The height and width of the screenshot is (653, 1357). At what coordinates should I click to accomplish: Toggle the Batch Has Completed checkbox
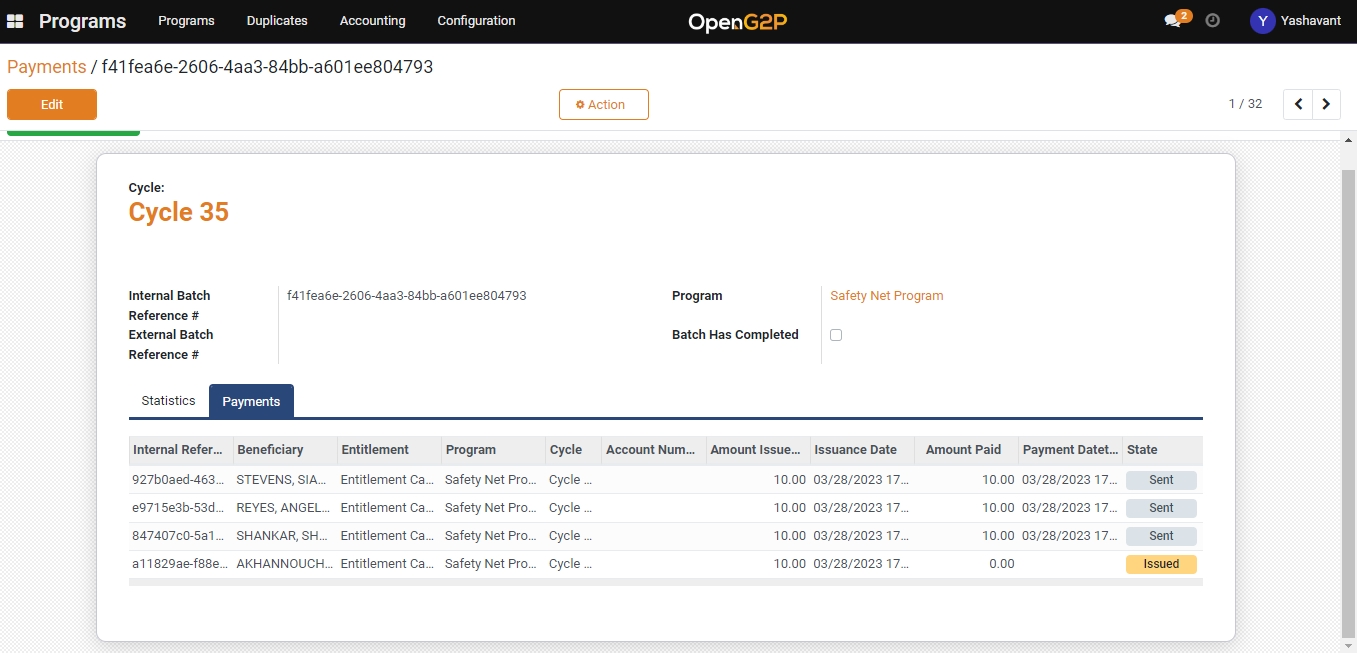pyautogui.click(x=836, y=335)
